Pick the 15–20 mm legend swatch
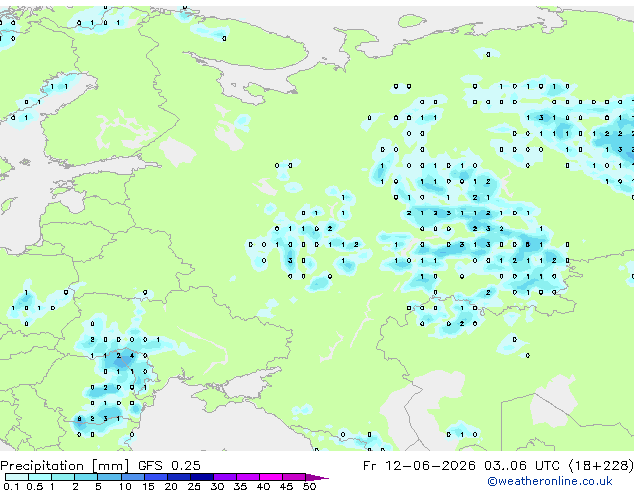The height and width of the screenshot is (490, 634). [155, 477]
